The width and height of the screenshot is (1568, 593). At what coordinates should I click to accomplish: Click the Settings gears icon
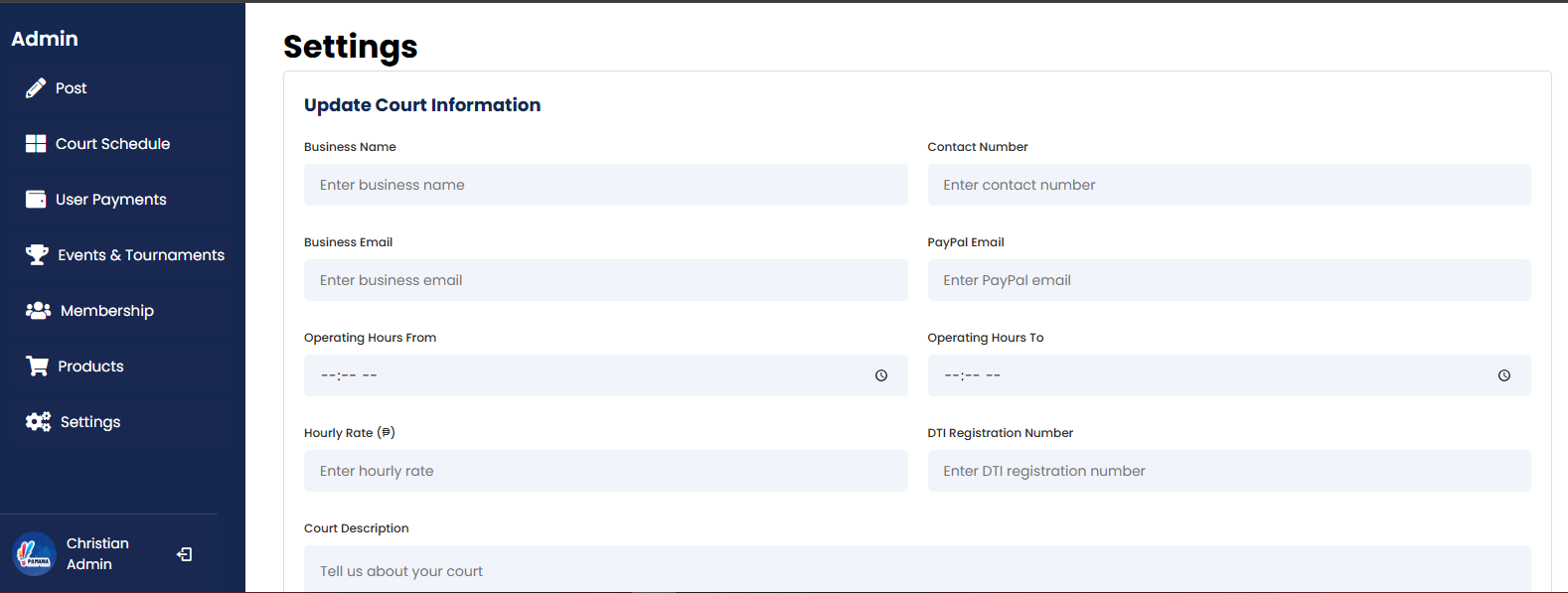[x=38, y=422]
